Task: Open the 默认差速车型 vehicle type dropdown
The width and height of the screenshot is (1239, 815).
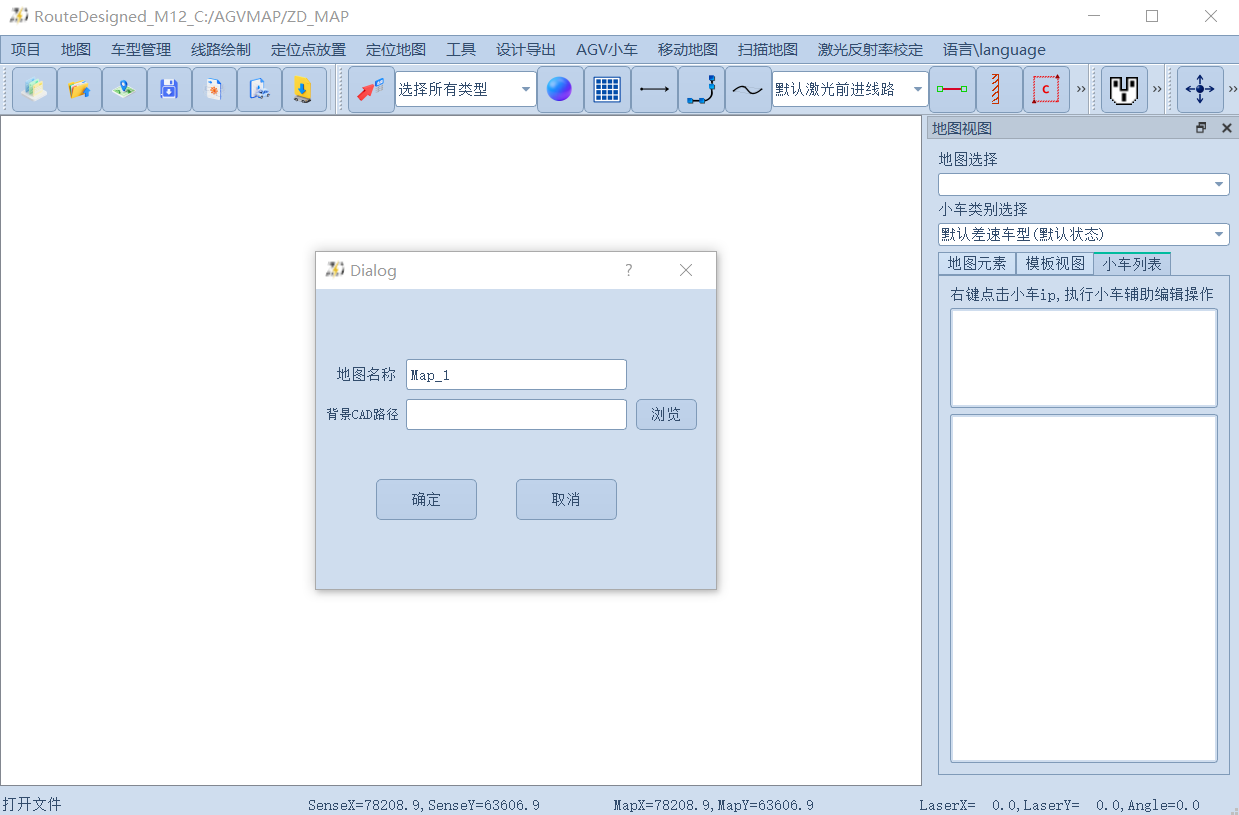Action: pos(1083,234)
